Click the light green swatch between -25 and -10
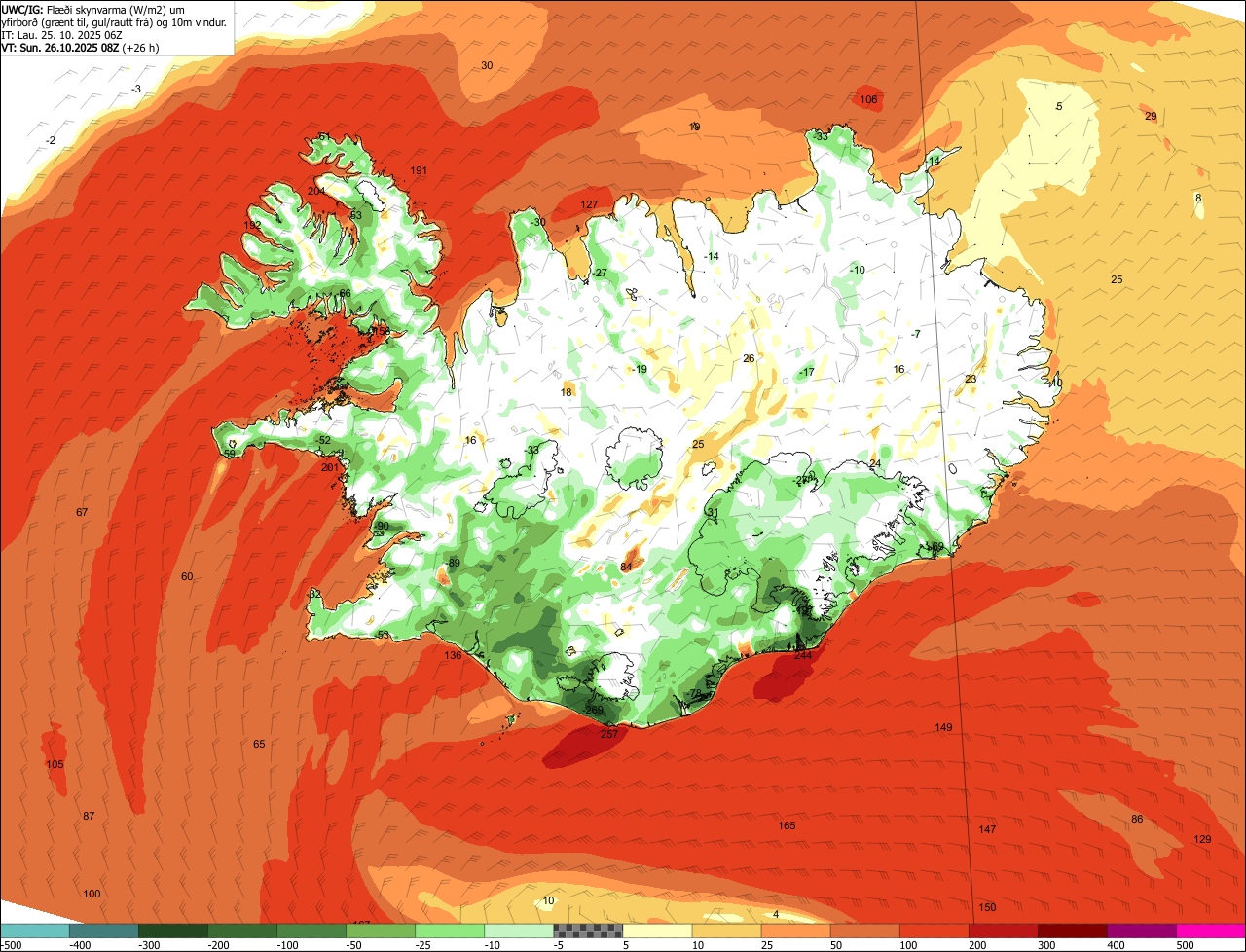1246x952 pixels. pyautogui.click(x=450, y=932)
